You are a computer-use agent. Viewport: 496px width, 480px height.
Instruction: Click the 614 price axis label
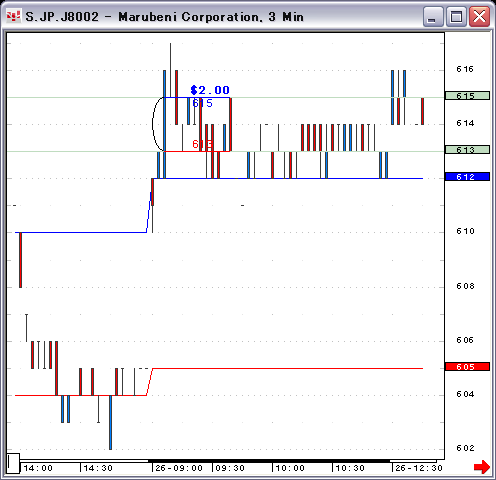click(465, 123)
